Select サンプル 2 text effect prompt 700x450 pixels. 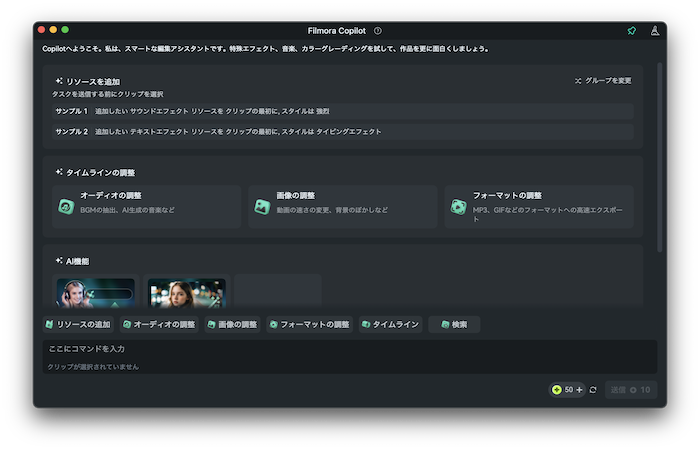[342, 132]
